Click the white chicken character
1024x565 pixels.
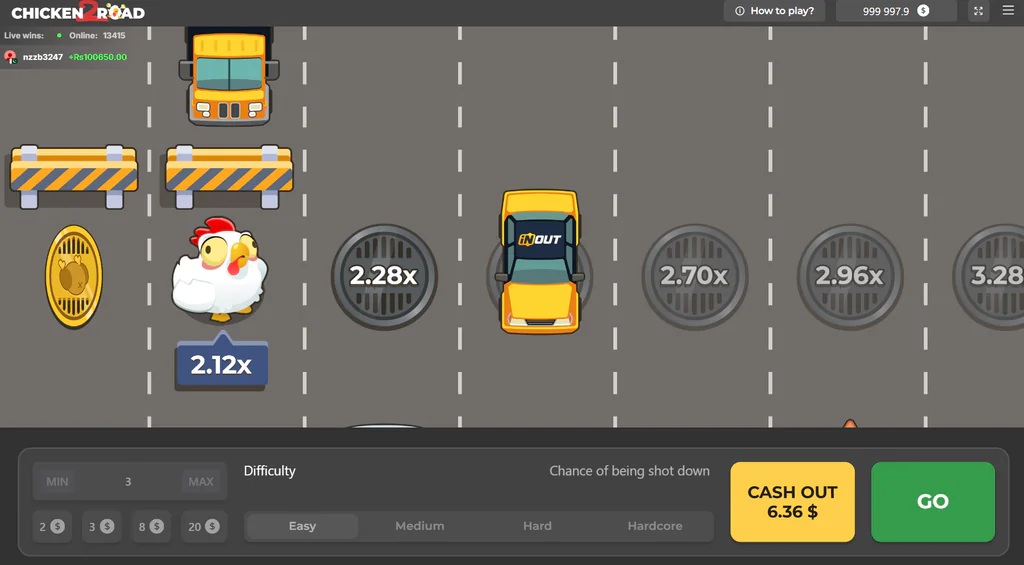click(219, 269)
